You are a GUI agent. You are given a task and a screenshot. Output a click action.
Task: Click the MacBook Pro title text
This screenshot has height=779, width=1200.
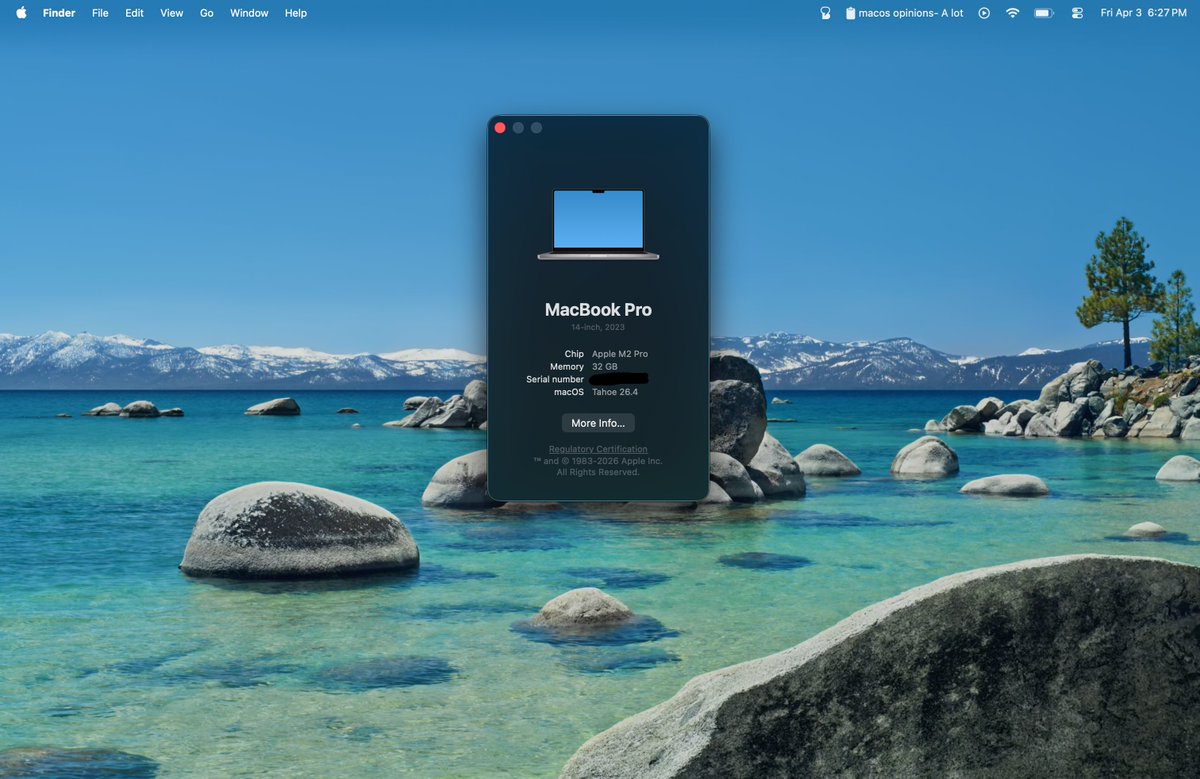pos(598,310)
